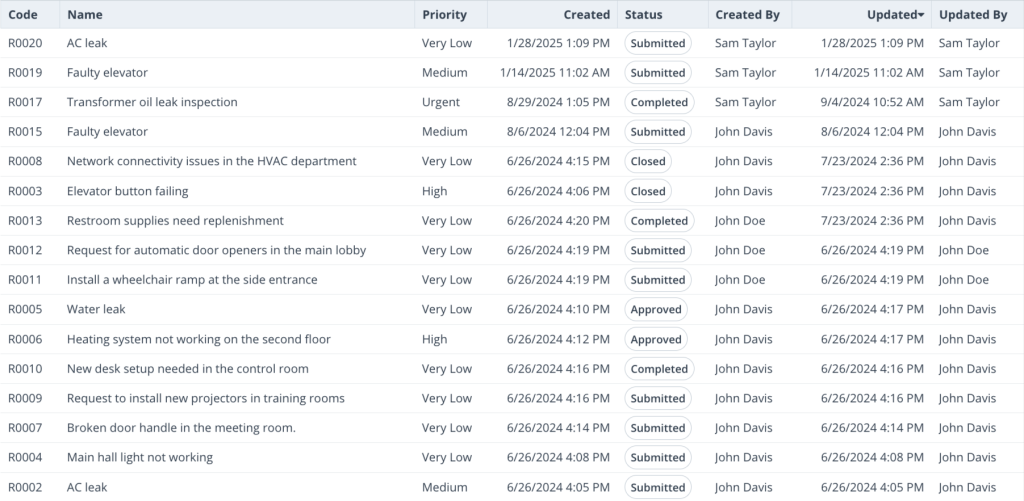This screenshot has width=1024, height=501.
Task: Click the Urgent priority cell
Action: 441,102
